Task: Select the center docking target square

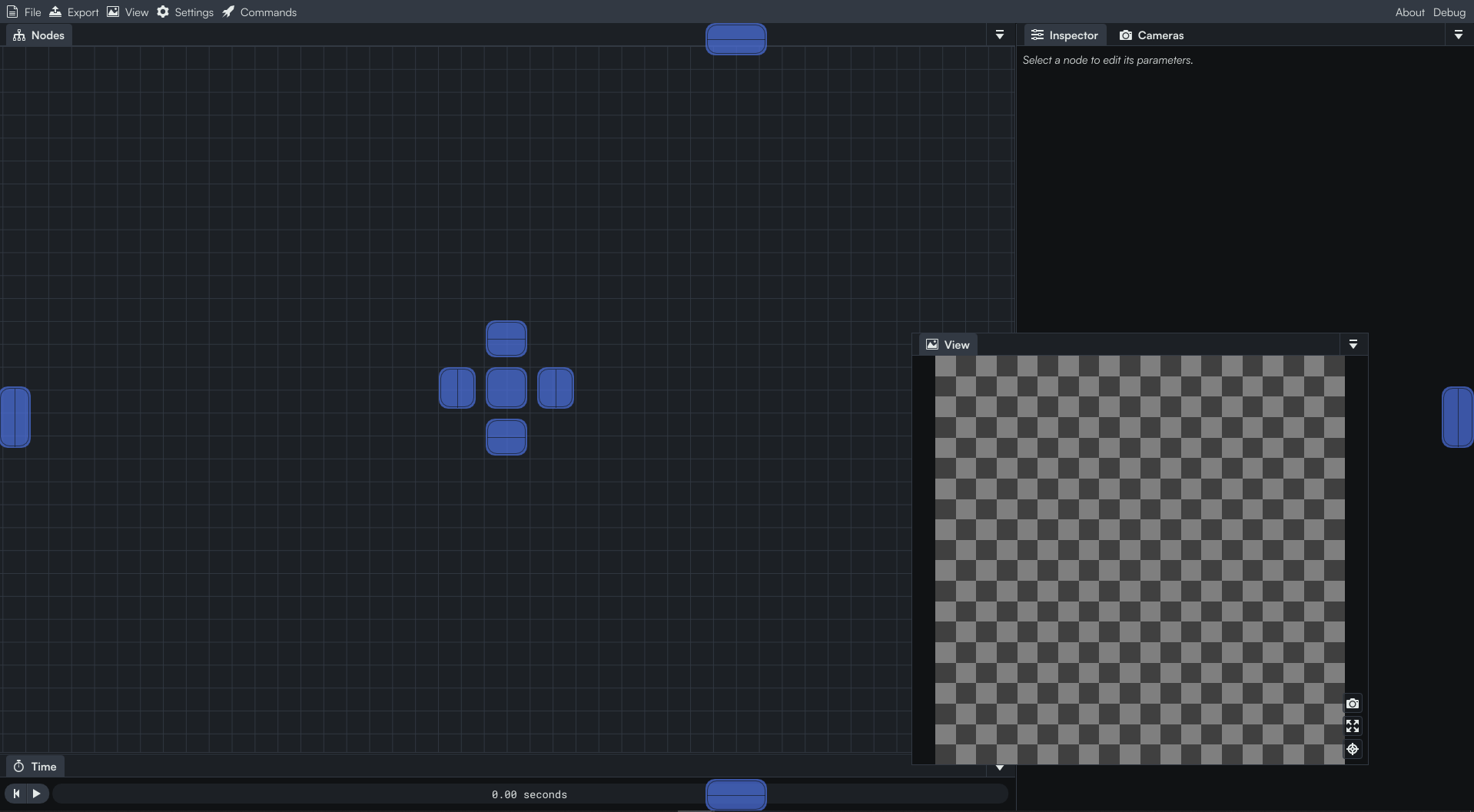Action: click(506, 388)
